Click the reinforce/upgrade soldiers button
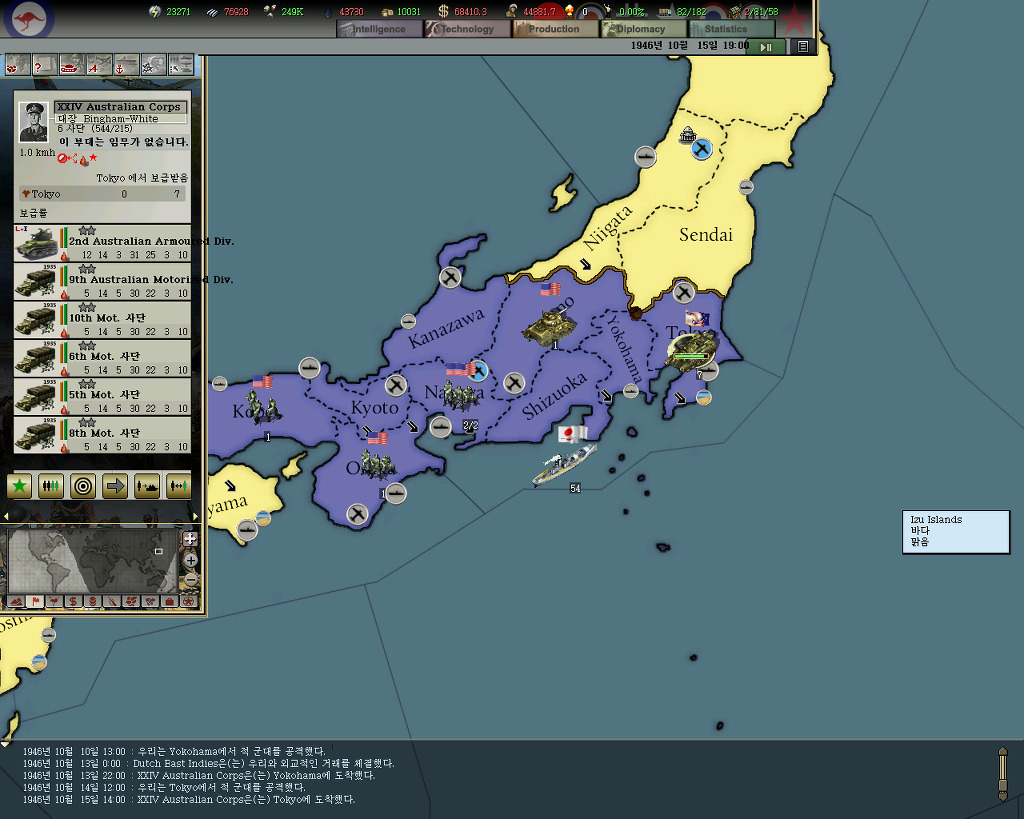This screenshot has height=819, width=1024. [x=51, y=486]
